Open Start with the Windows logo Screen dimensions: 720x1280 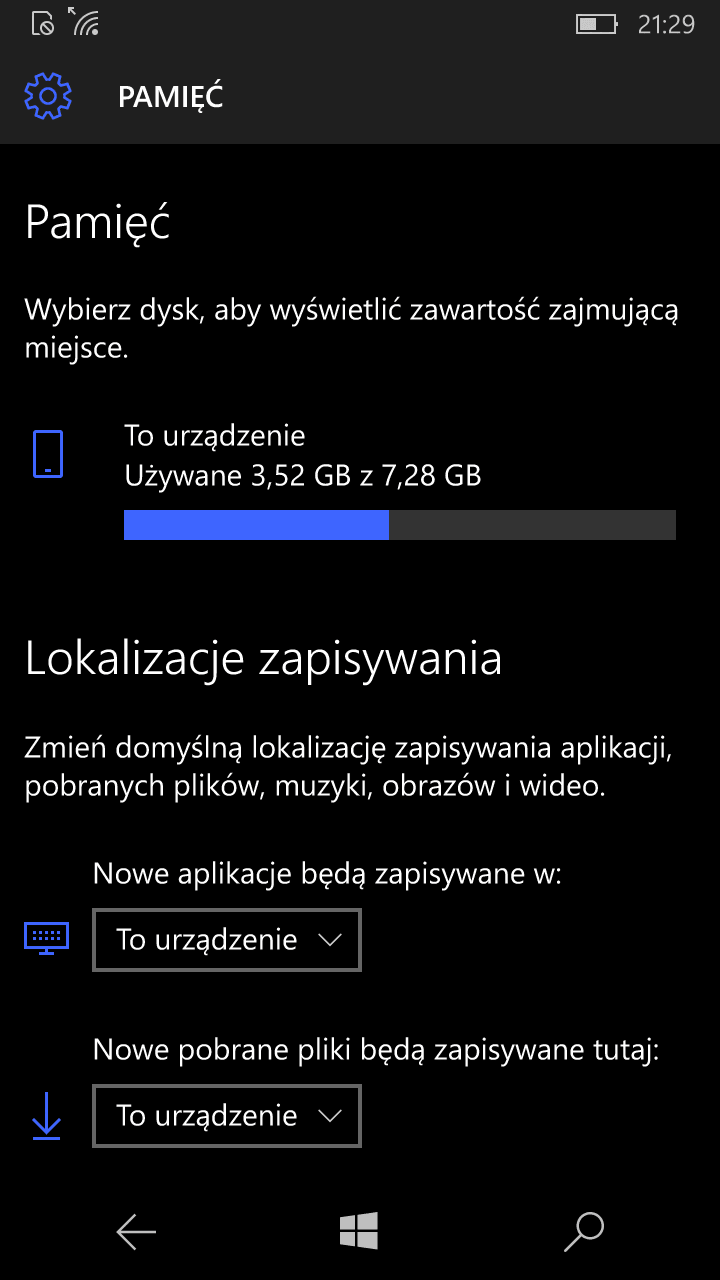tap(359, 1231)
